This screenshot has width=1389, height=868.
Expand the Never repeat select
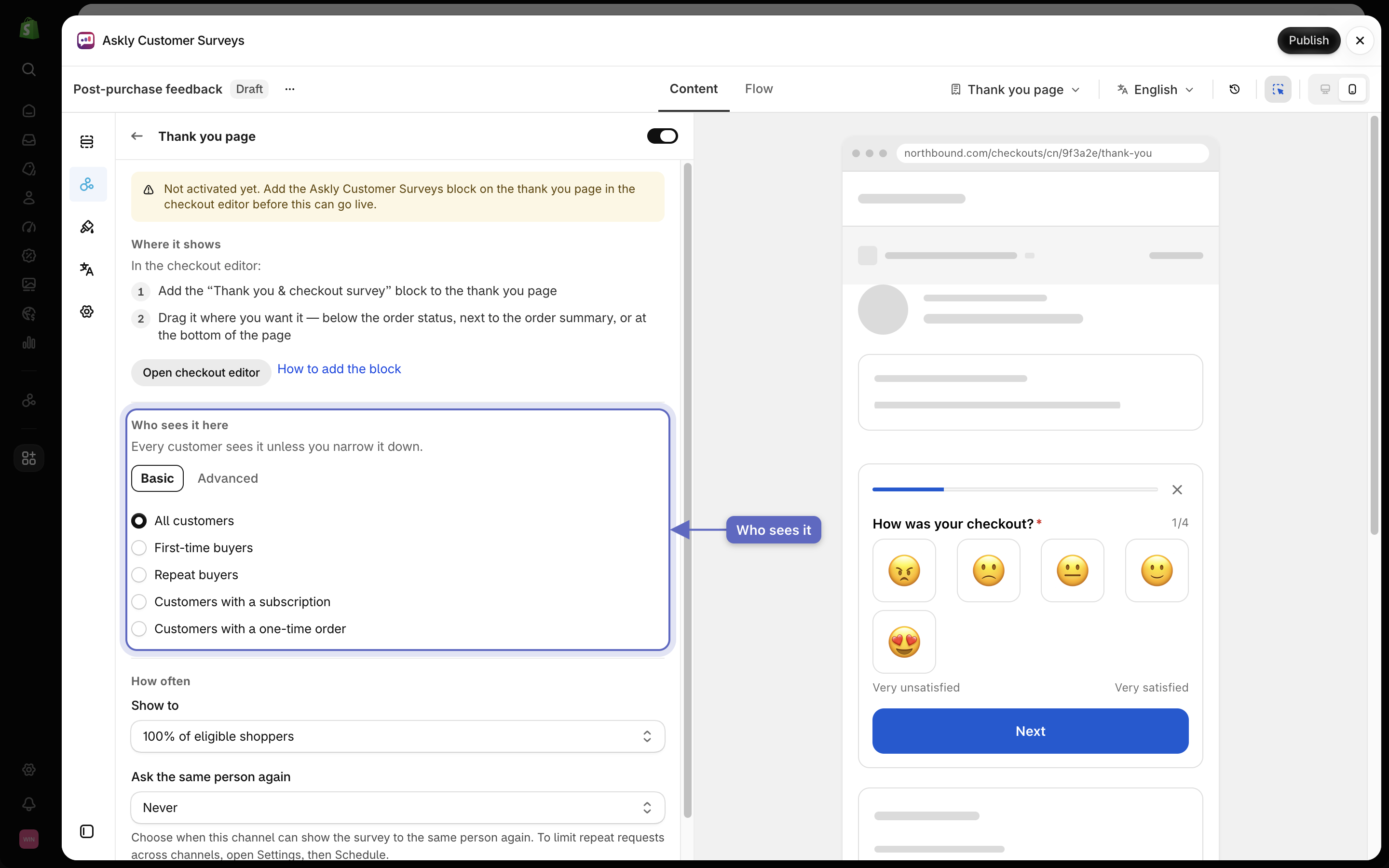398,807
